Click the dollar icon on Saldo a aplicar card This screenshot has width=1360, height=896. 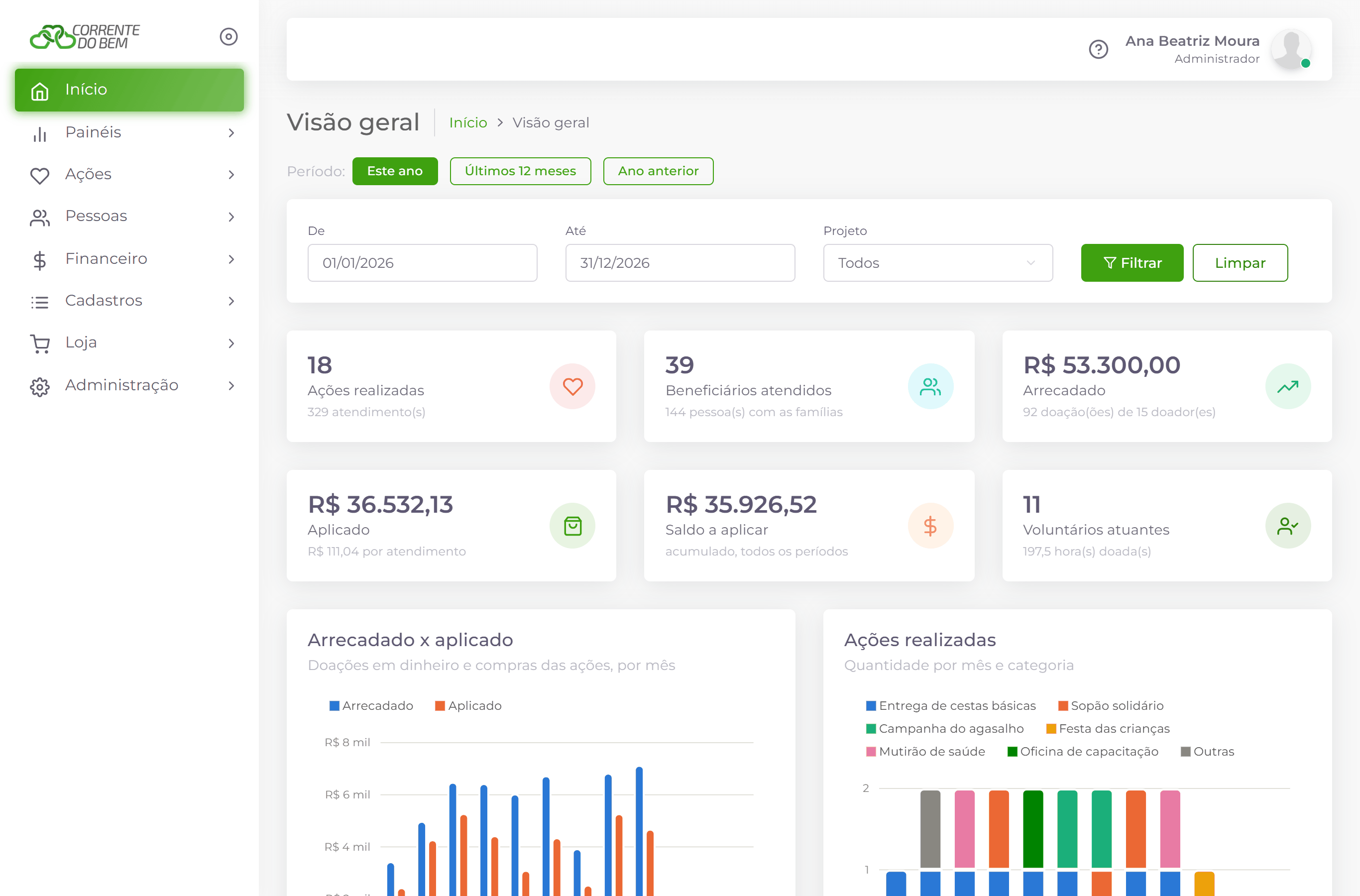click(930, 526)
